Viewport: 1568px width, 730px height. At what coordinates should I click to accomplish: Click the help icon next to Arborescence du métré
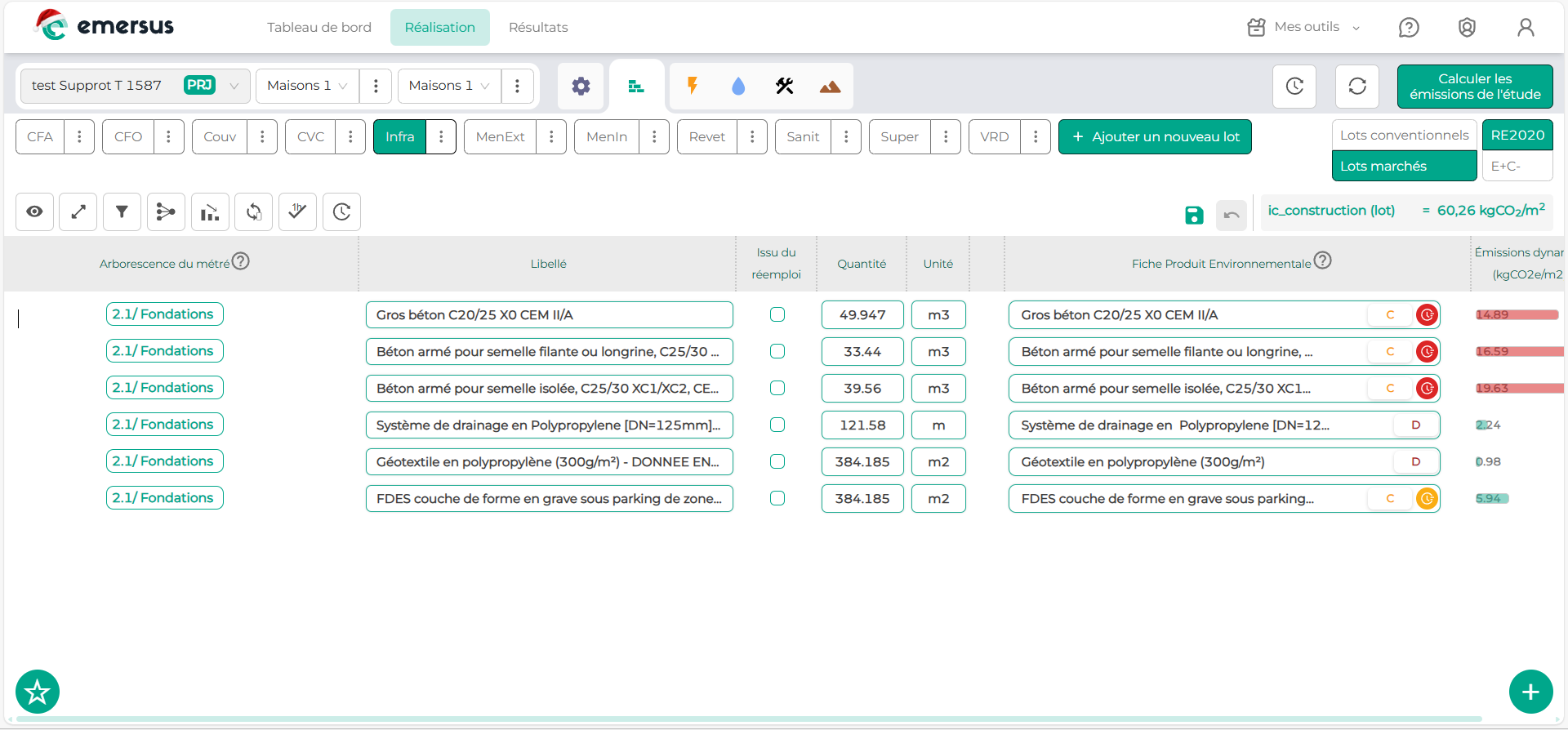240,261
